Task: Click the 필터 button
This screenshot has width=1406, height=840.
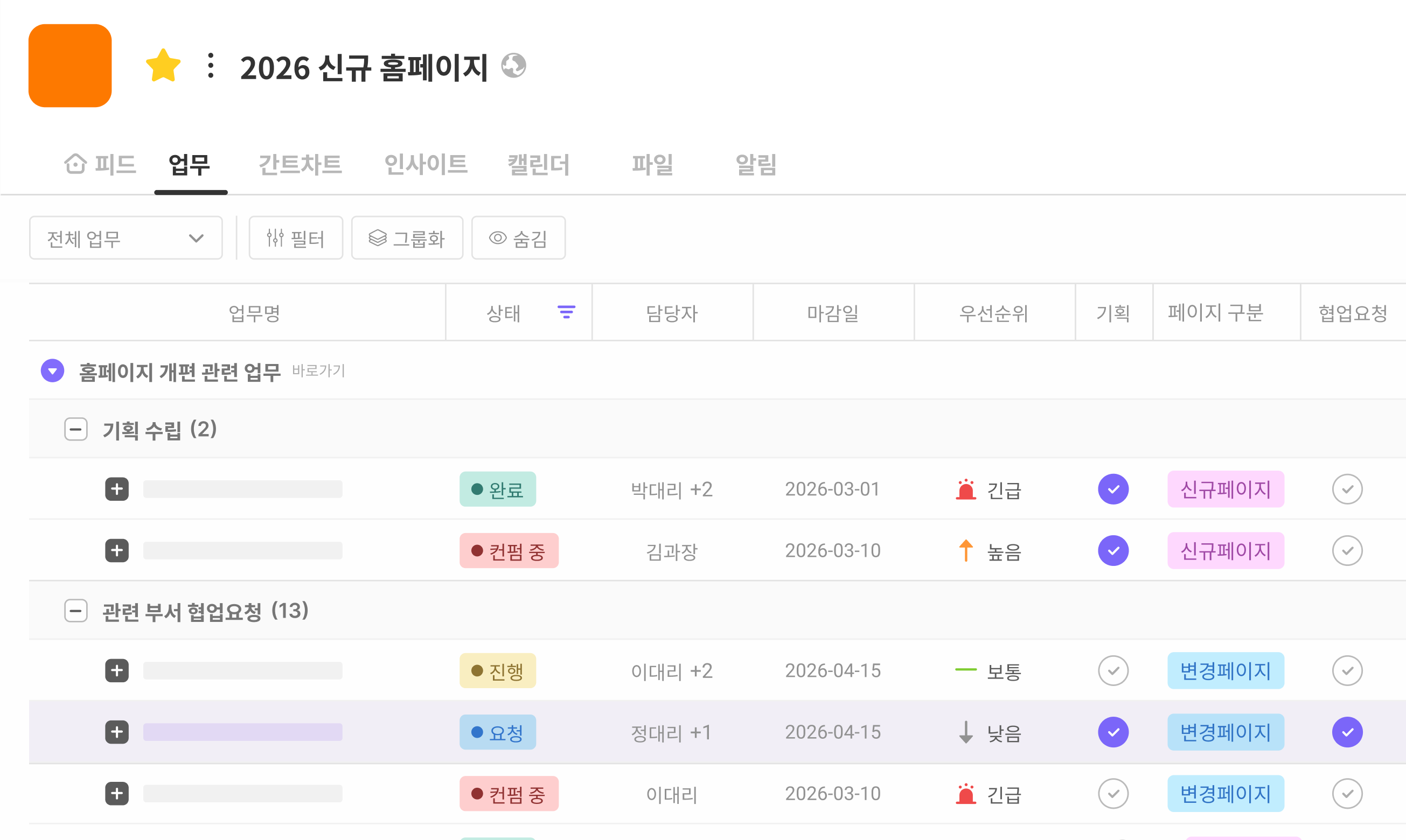Action: tap(296, 239)
